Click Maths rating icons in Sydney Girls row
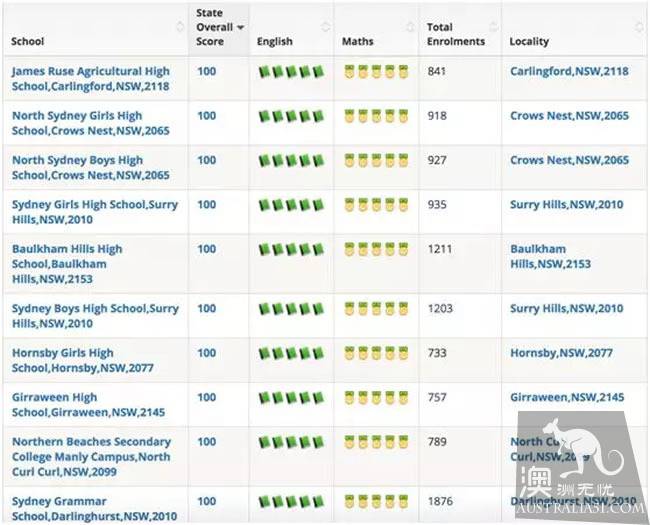The height and width of the screenshot is (525, 650). (376, 205)
